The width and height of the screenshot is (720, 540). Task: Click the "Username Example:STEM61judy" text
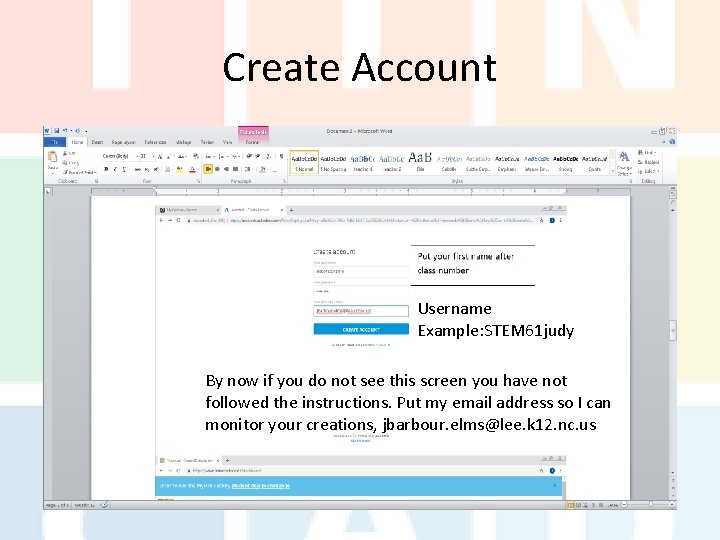[x=496, y=320]
